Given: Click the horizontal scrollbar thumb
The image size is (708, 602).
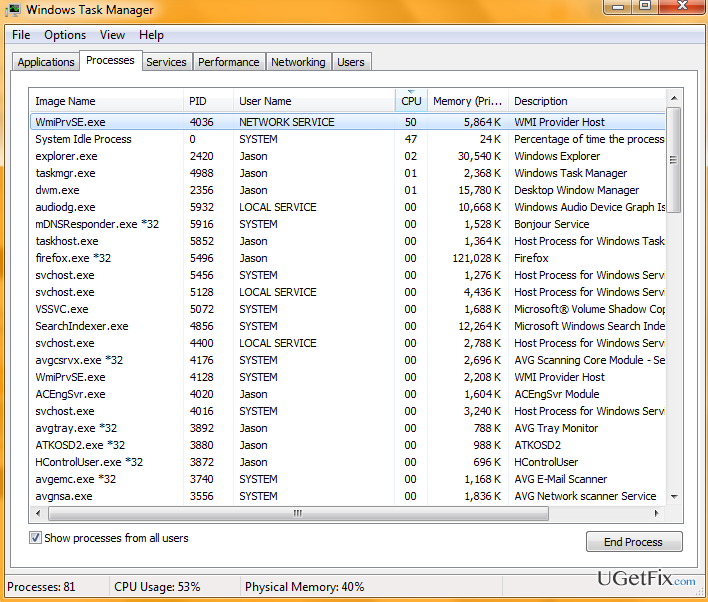Looking at the screenshot, I should (298, 513).
